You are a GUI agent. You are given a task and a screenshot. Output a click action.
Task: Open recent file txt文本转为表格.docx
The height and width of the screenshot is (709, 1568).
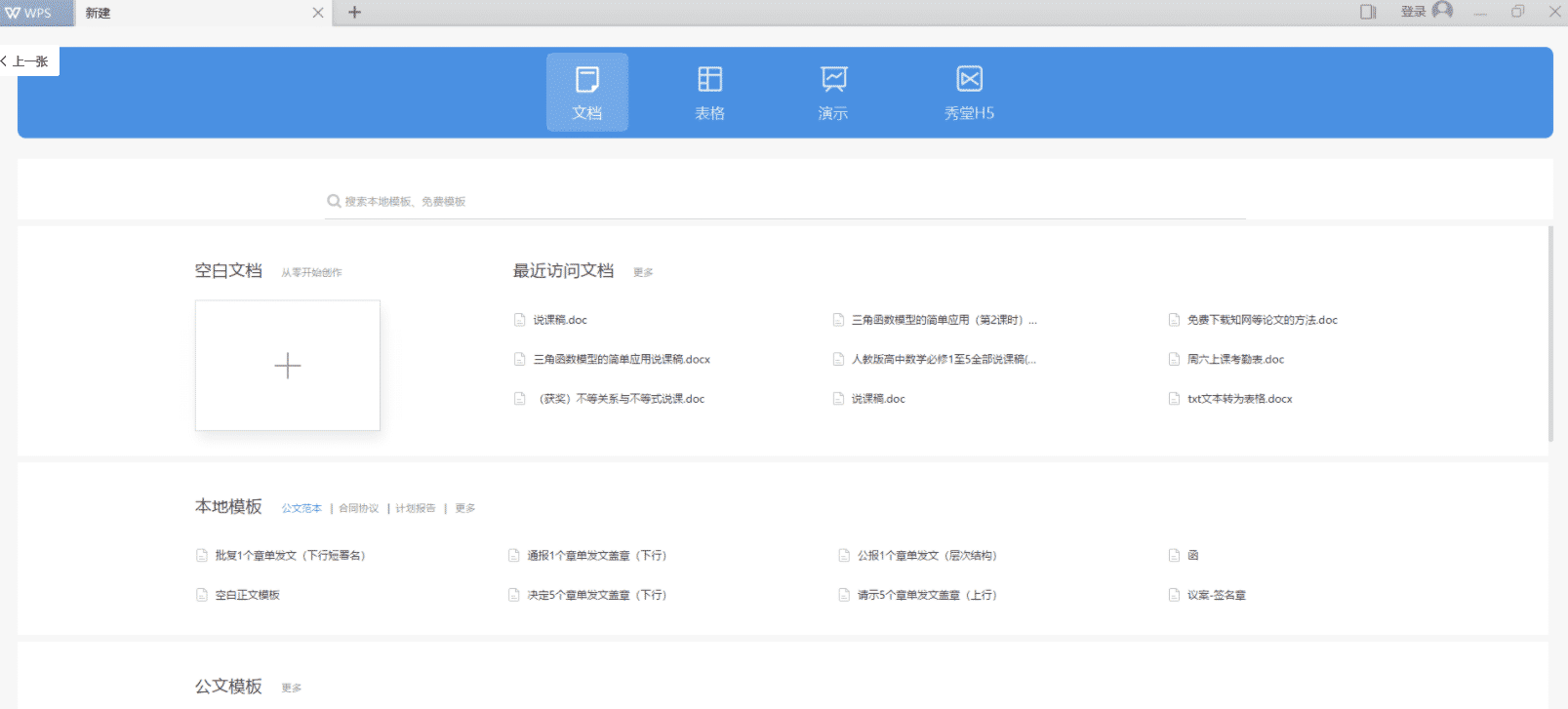[x=1239, y=399]
